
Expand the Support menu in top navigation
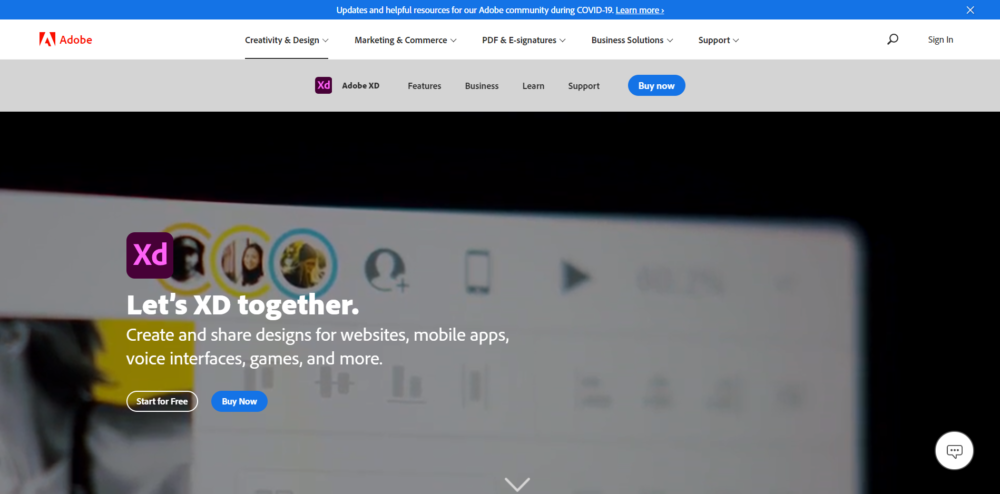click(718, 40)
